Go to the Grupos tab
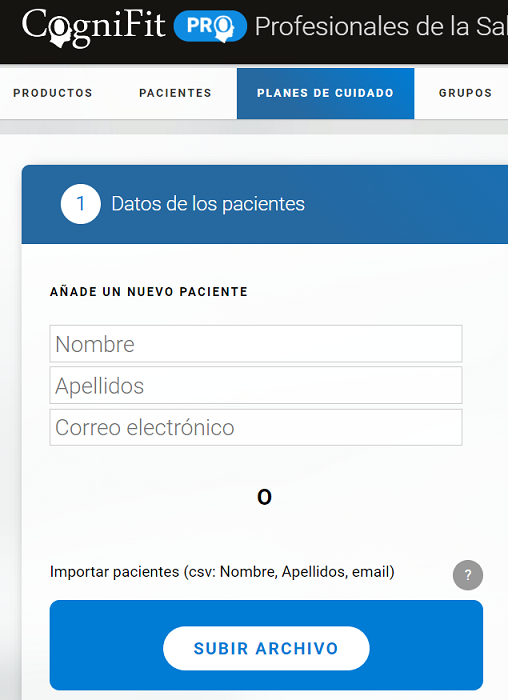 (465, 93)
